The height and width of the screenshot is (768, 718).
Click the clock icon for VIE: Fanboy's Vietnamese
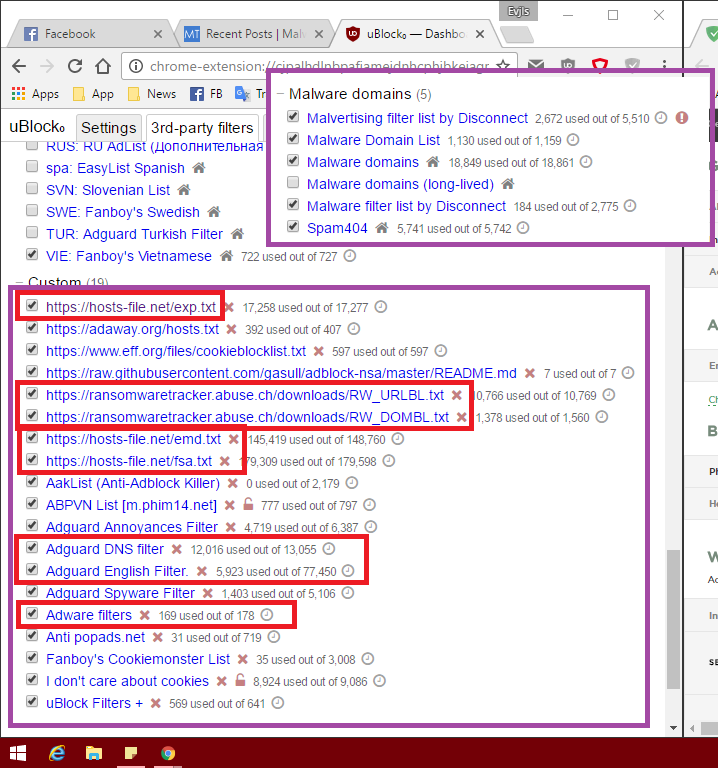click(350, 256)
